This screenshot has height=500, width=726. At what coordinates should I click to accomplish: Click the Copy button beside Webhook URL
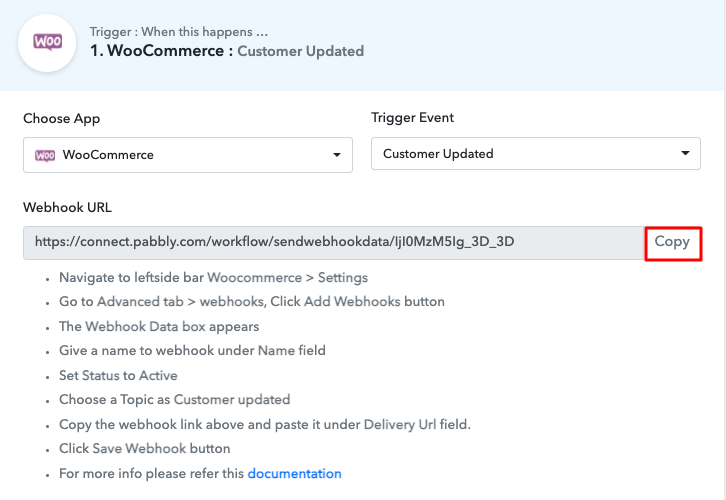pos(673,243)
